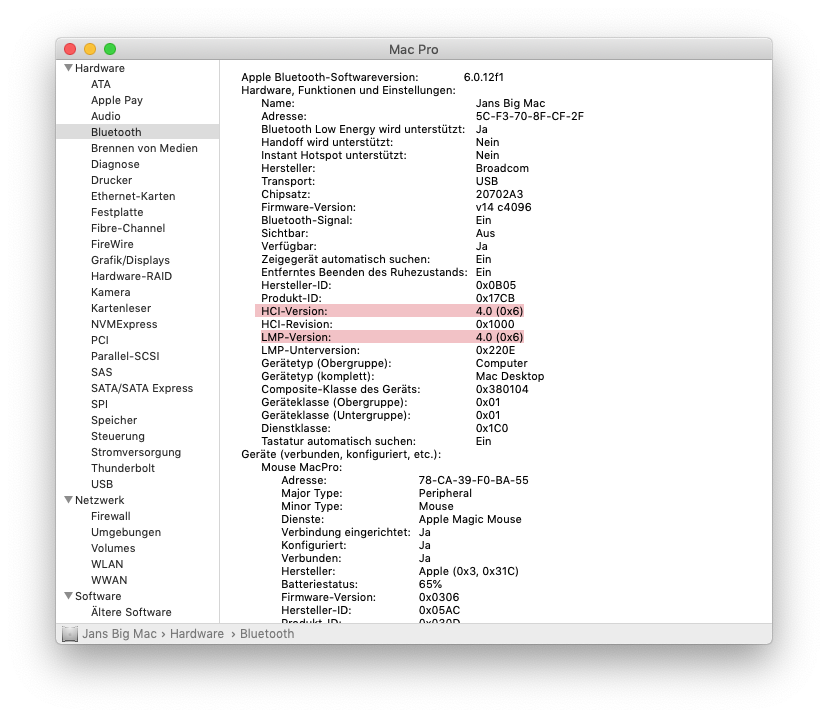Click the highlighted LMP-Version row
Screen dimensions: 828x718
click(390, 337)
